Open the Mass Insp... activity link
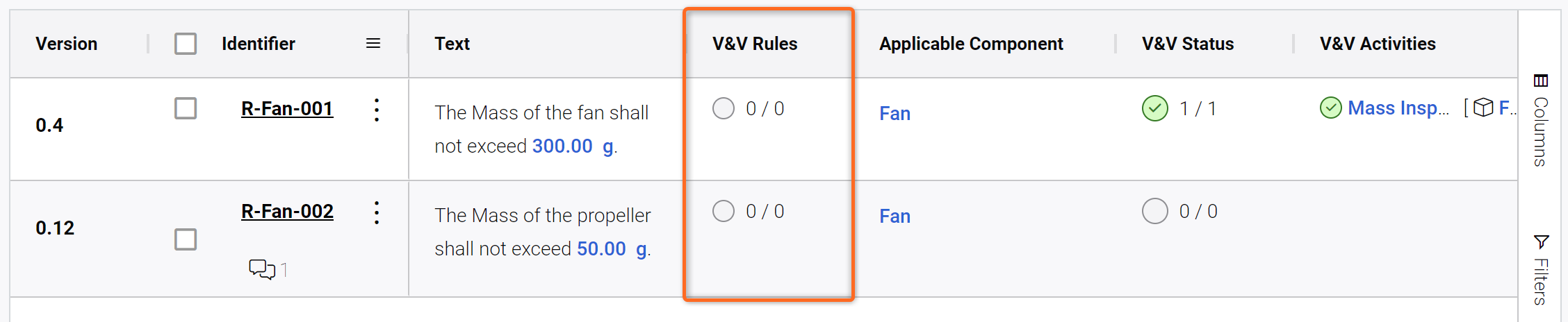Image resolution: width=1568 pixels, height=322 pixels. (x=1398, y=108)
